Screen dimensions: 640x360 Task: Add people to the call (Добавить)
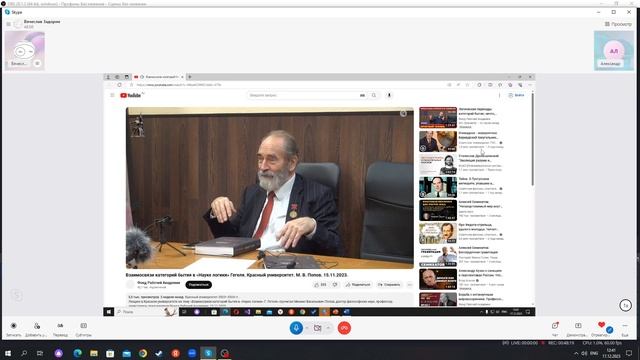click(36, 329)
